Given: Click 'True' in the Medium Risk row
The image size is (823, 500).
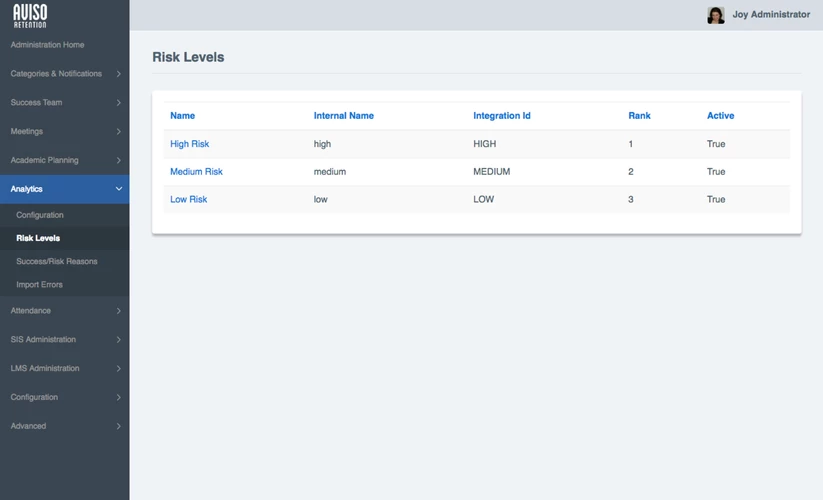Looking at the screenshot, I should [x=716, y=172].
